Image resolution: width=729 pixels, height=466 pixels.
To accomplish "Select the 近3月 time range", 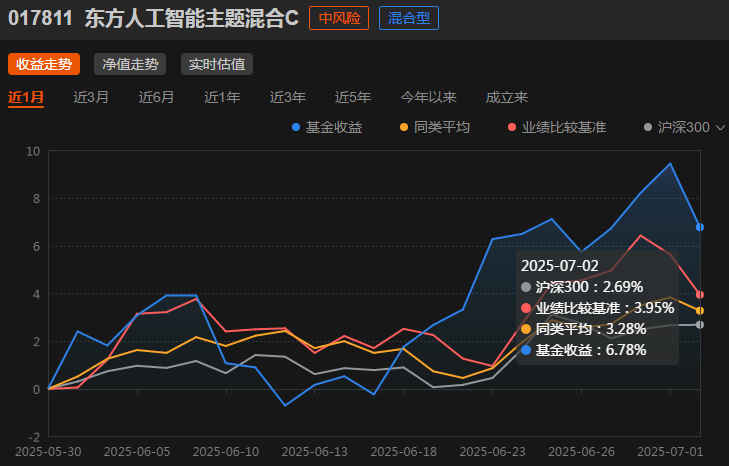I will [x=91, y=97].
